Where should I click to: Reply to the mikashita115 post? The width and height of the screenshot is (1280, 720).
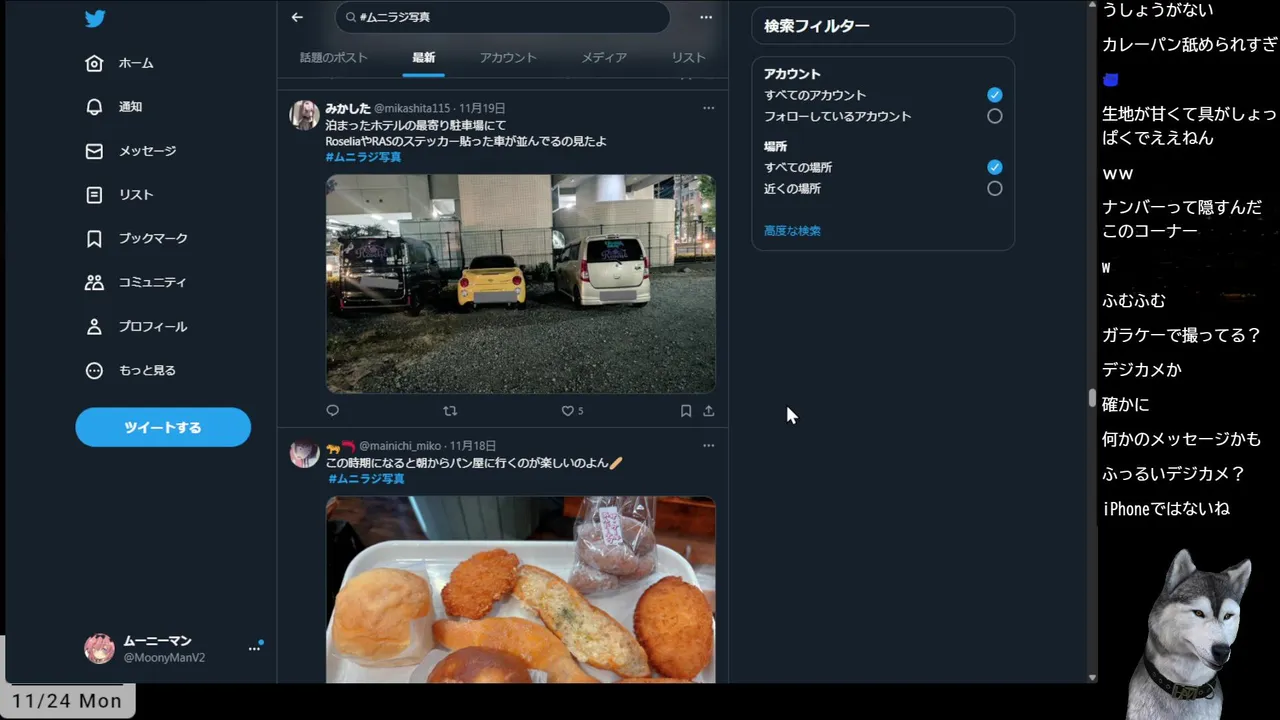[333, 410]
